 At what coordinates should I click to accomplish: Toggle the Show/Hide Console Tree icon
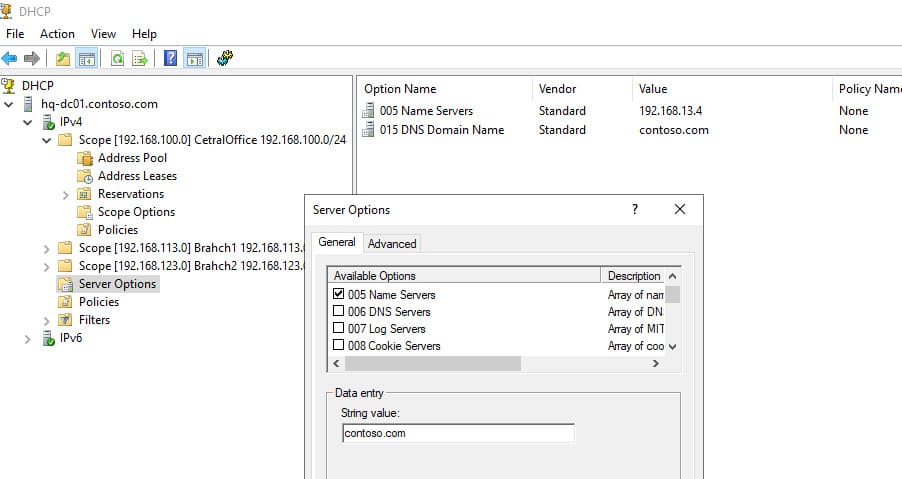87,59
